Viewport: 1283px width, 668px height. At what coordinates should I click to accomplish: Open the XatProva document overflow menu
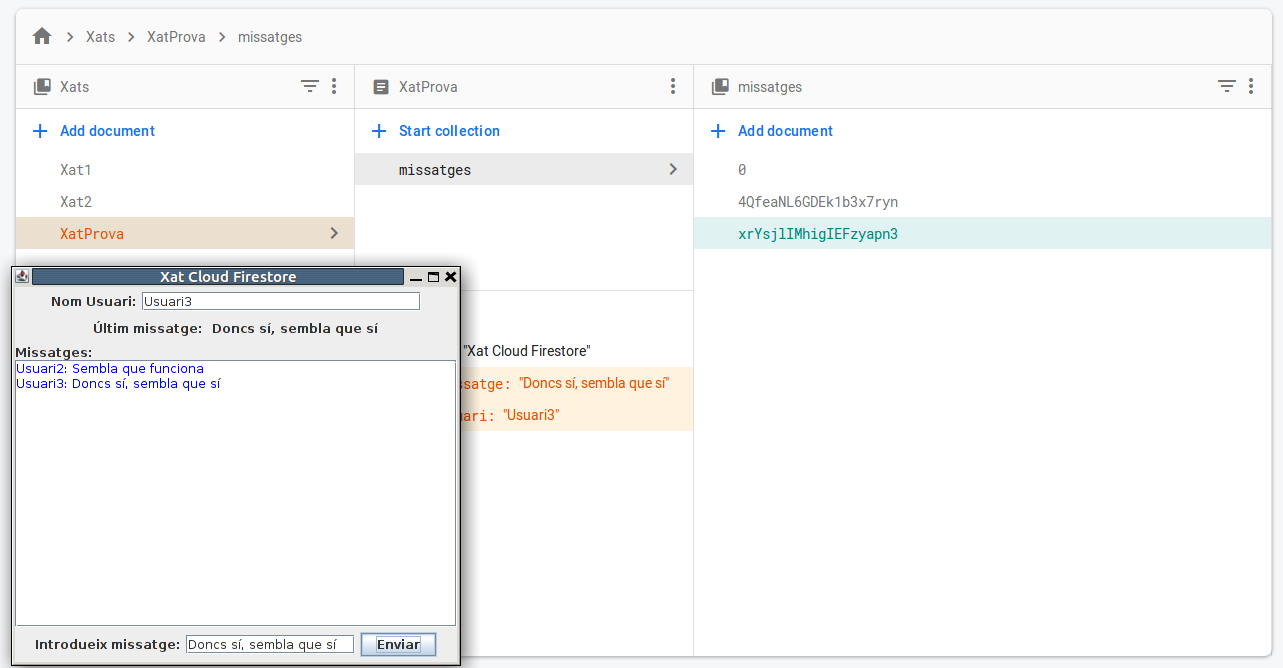(673, 87)
